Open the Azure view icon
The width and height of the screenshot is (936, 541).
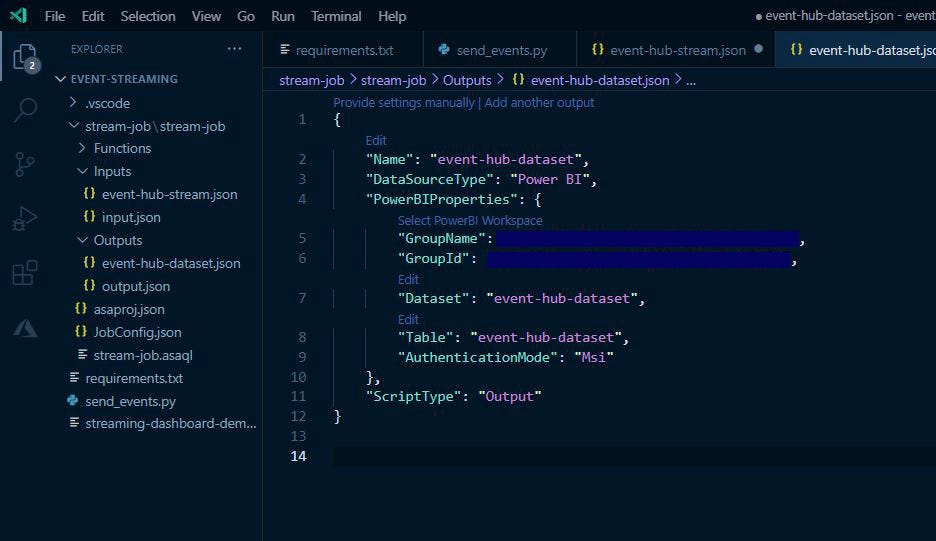pyautogui.click(x=24, y=327)
